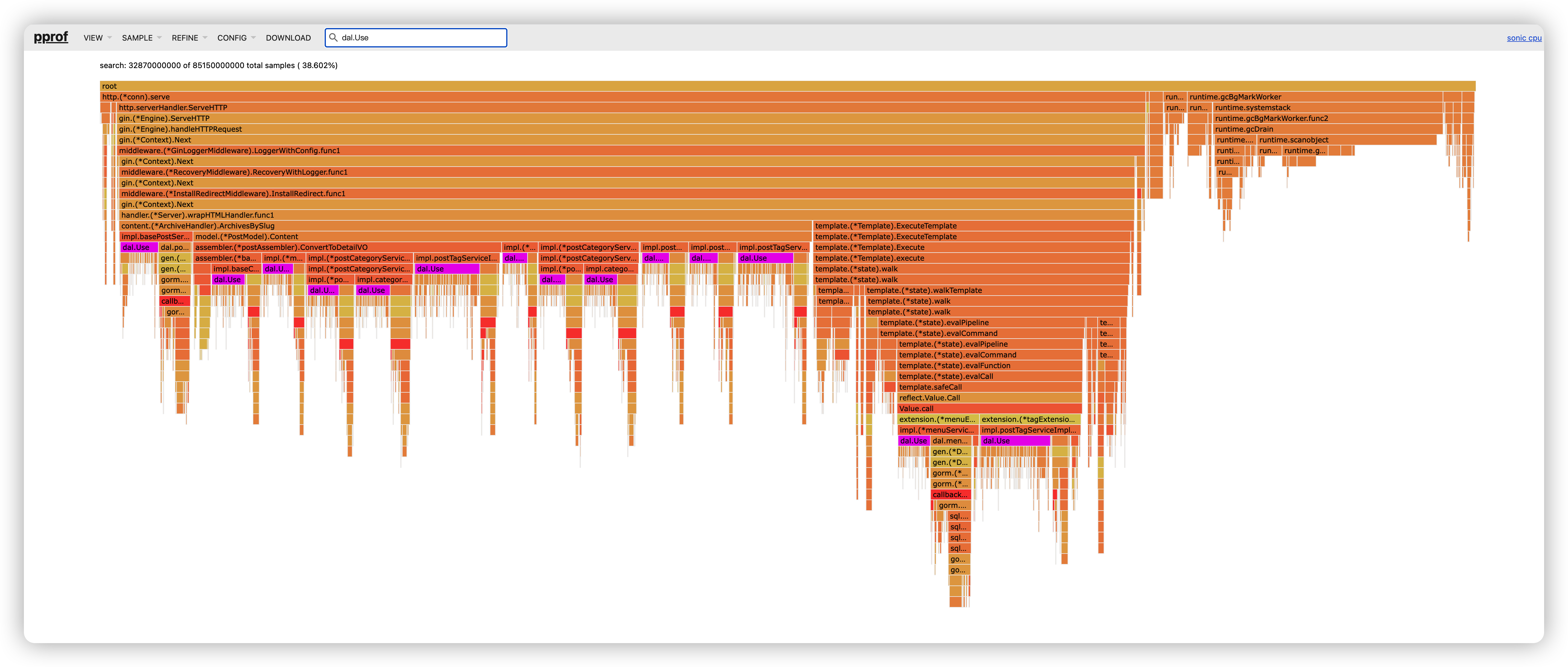Click the search magnifier icon
Viewport: 1568px width, 667px height.
coord(333,37)
